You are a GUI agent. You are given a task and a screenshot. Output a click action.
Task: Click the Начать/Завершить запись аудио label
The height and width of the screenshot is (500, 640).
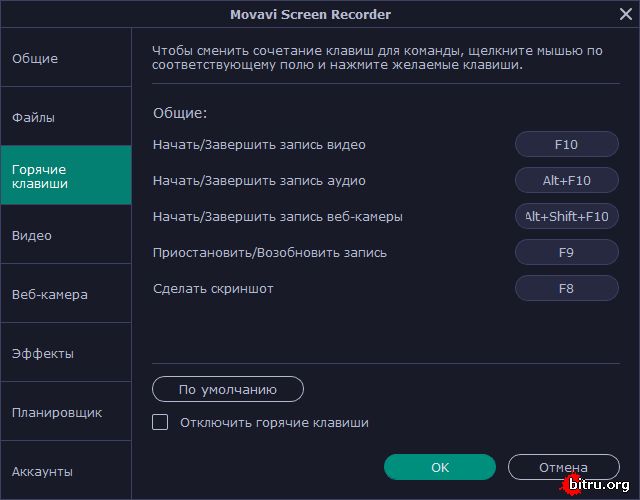coord(259,180)
